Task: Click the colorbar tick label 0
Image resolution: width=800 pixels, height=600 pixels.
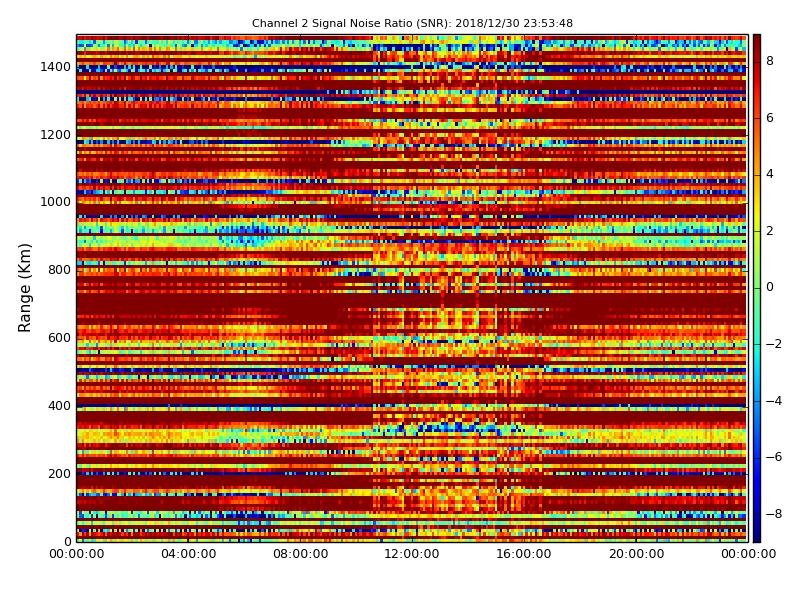Action: 770,287
